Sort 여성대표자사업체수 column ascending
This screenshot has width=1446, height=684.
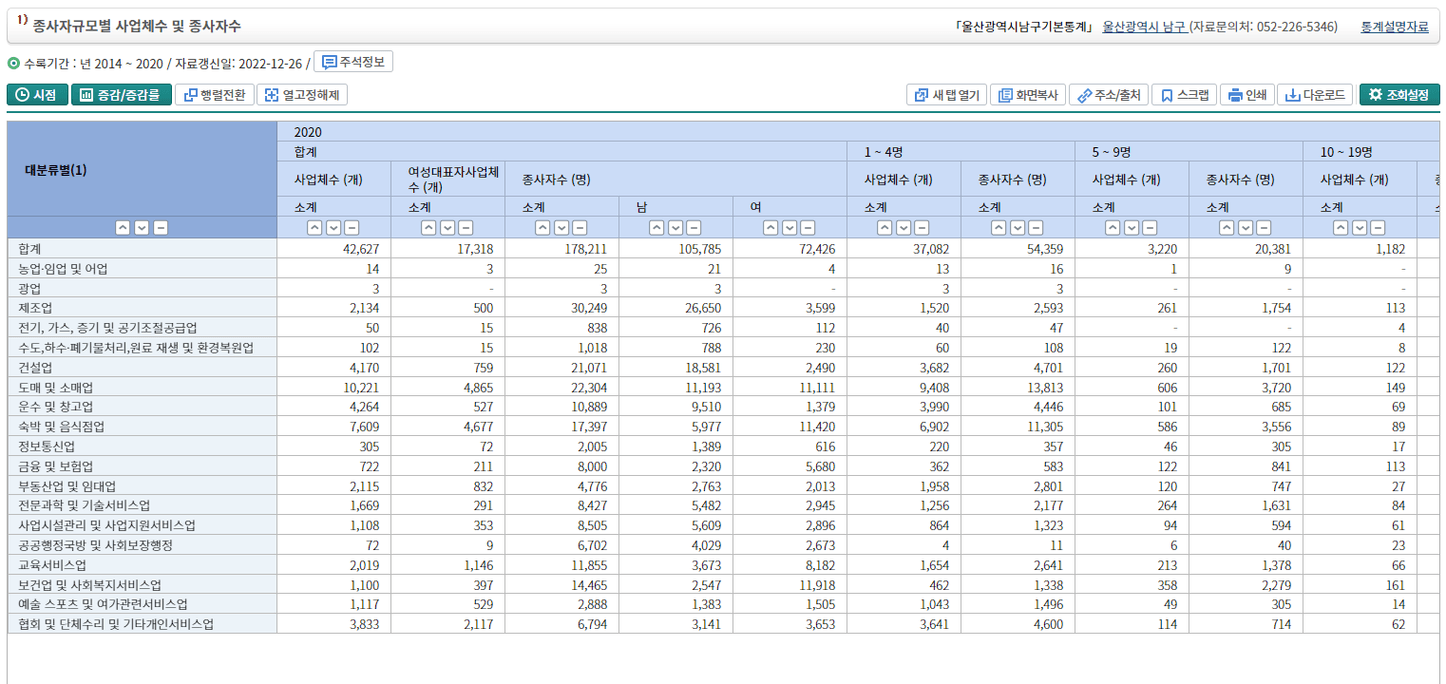[x=429, y=228]
